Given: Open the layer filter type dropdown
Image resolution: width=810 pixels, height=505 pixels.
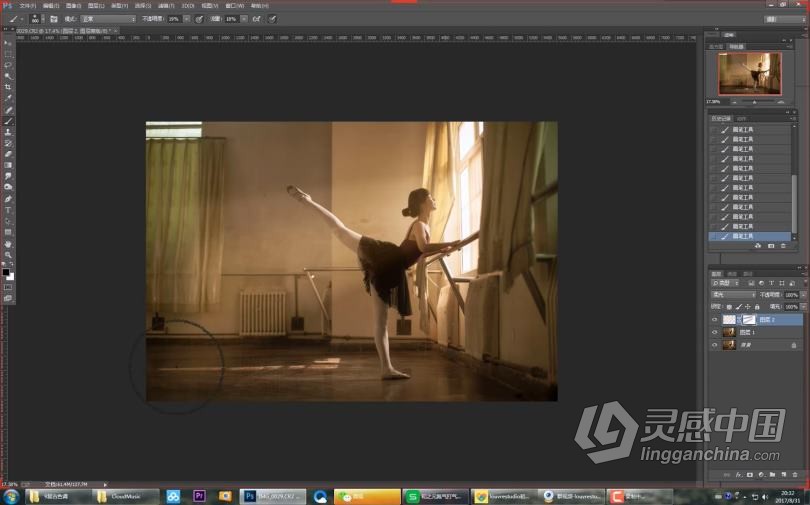Looking at the screenshot, I should pos(727,283).
